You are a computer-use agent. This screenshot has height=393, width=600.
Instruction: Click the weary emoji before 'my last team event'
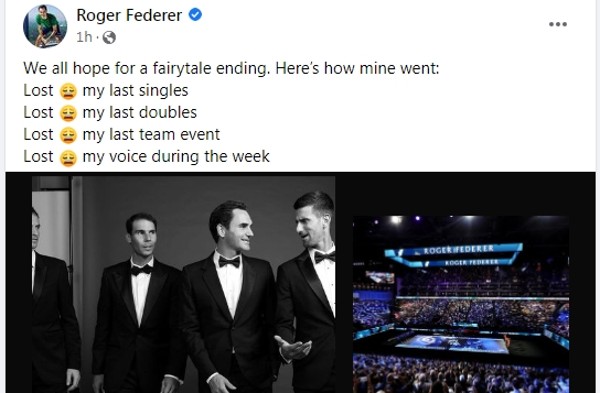(x=68, y=135)
